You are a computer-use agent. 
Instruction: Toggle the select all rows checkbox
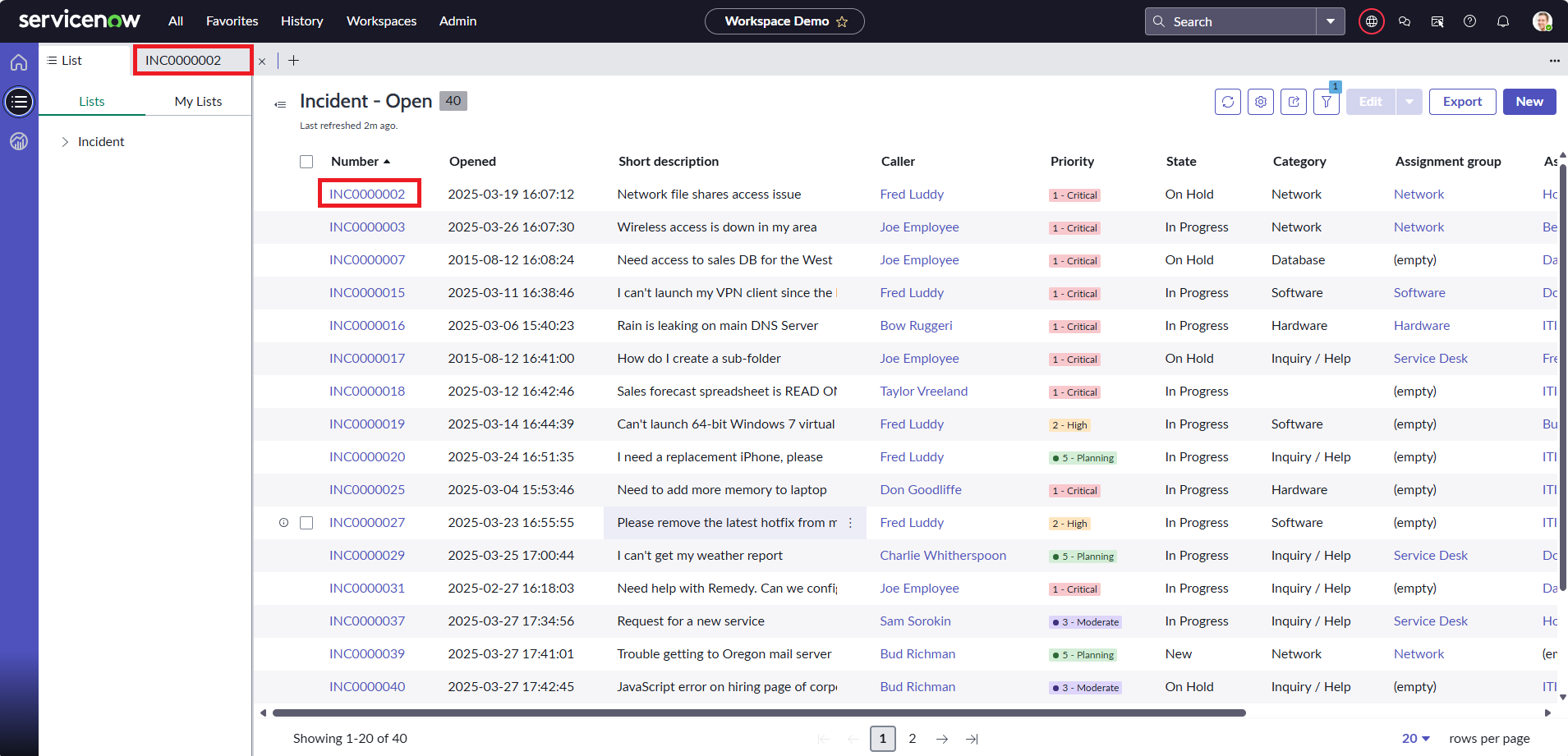click(x=306, y=162)
